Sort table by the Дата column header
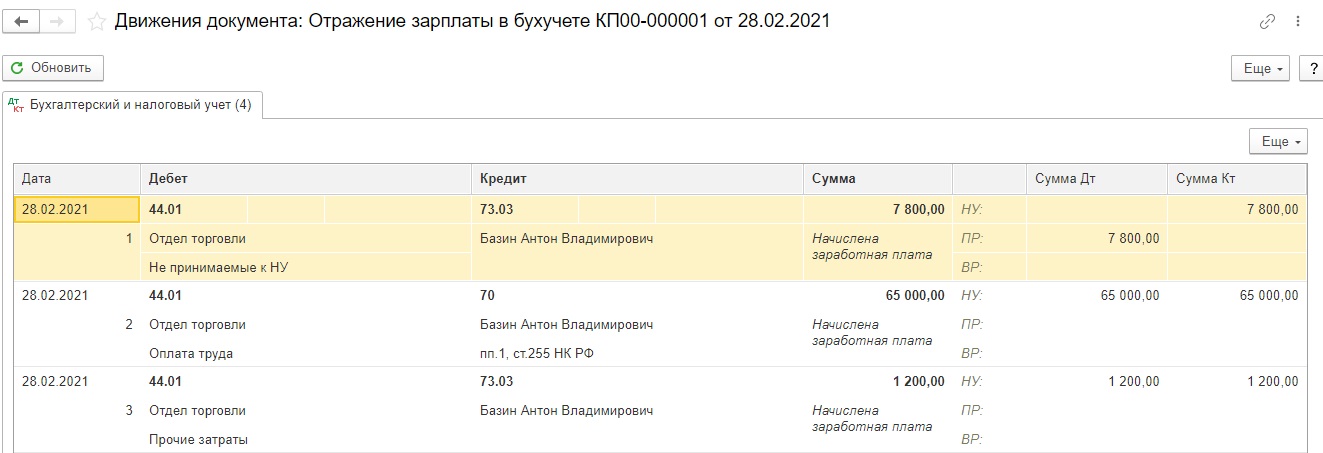Image resolution: width=1323 pixels, height=453 pixels. click(x=76, y=179)
